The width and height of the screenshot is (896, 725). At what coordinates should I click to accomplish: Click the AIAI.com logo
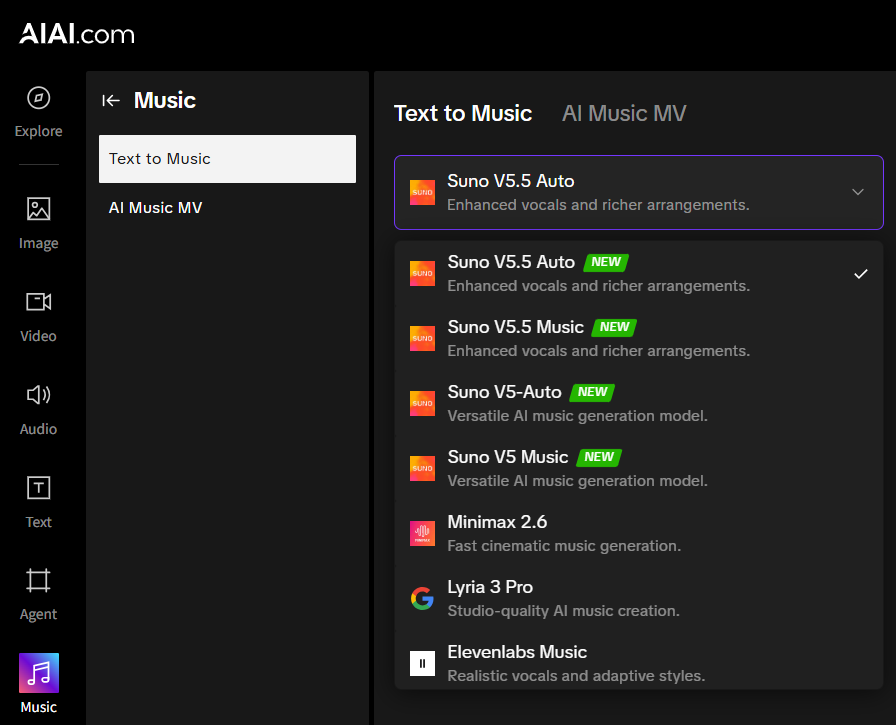(x=77, y=34)
